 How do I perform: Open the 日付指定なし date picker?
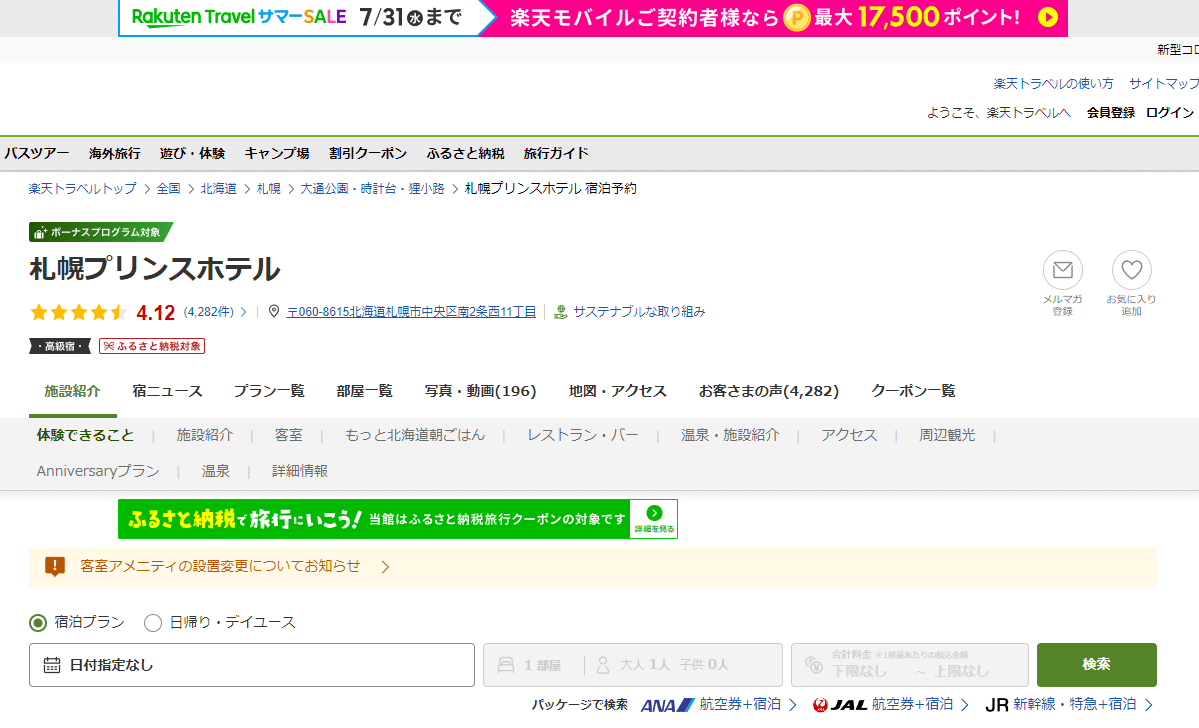pyautogui.click(x=252, y=665)
